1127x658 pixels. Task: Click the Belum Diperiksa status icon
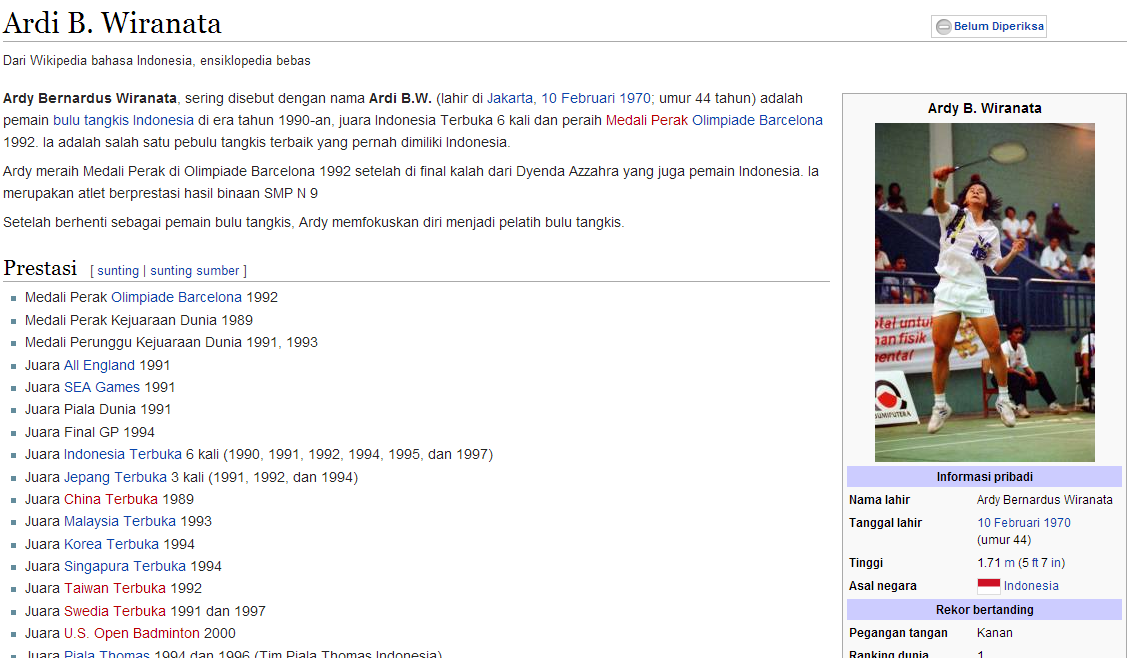[x=943, y=27]
